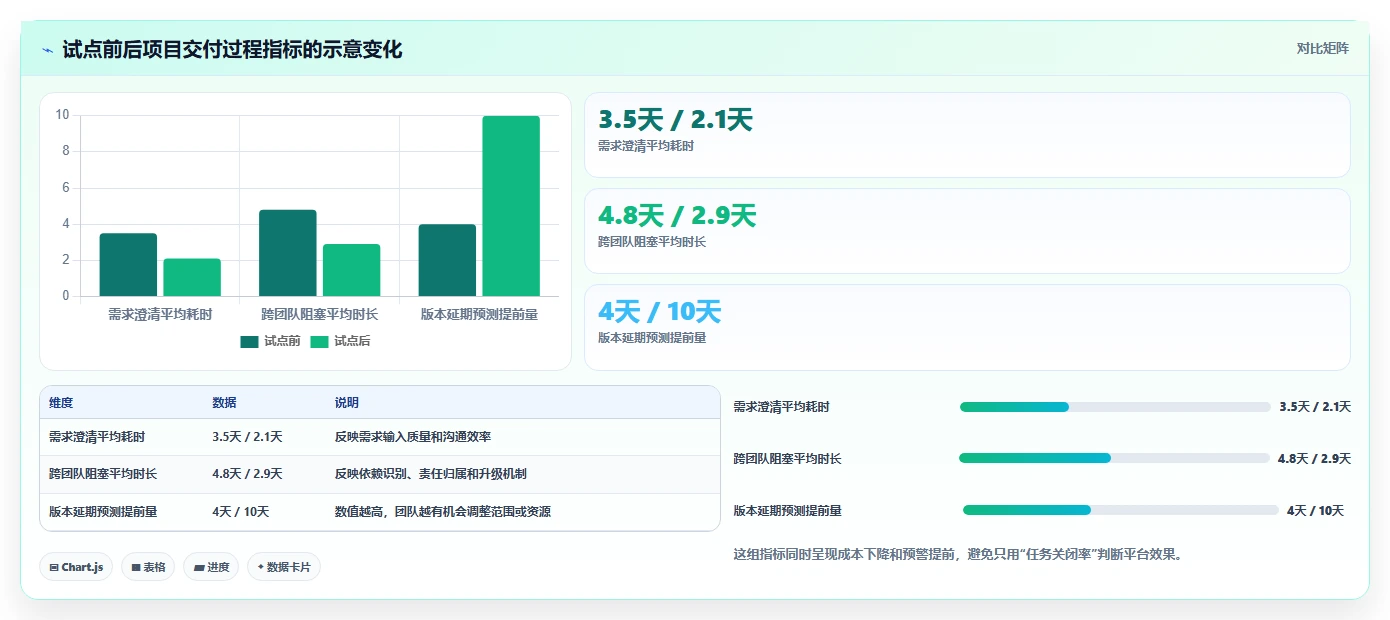Click description 反映需求输入质量和沟通效率
Image resolution: width=1390 pixels, height=620 pixels.
click(413, 437)
